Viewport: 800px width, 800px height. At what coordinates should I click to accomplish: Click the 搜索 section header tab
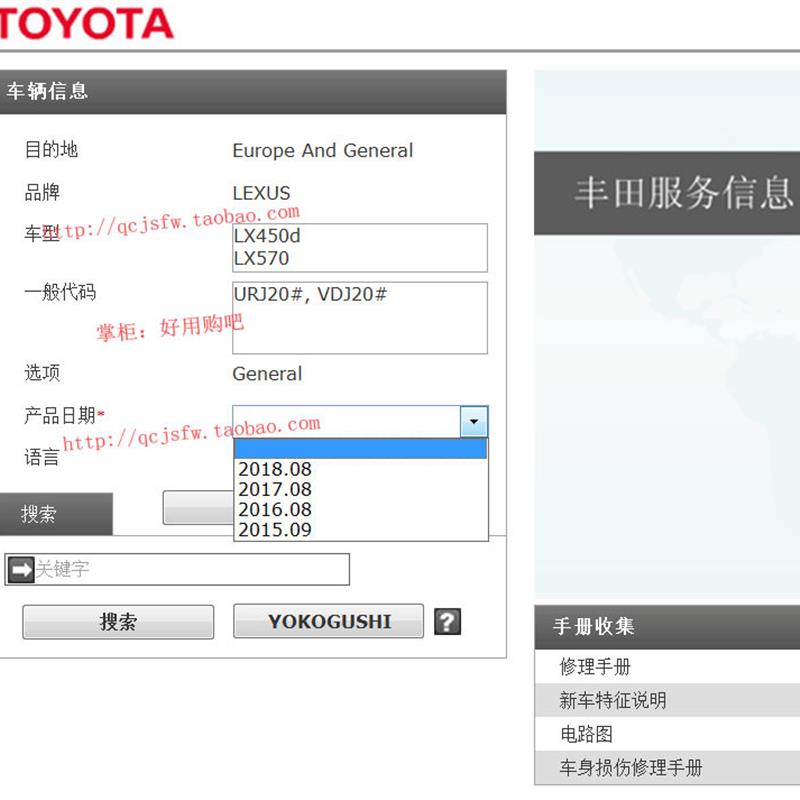(x=56, y=514)
